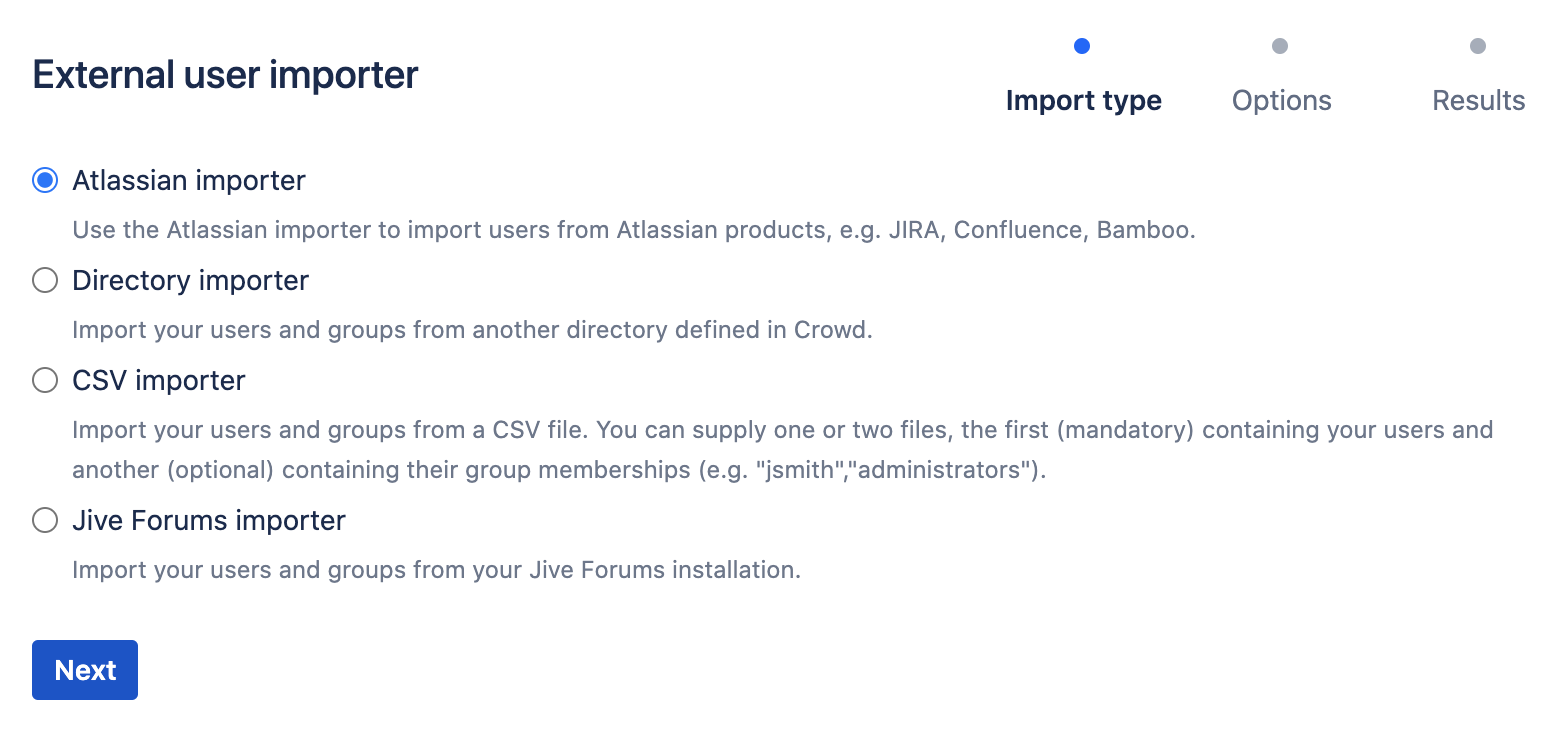The width and height of the screenshot is (1566, 748).
Task: Open the Options step label
Action: 1281,101
